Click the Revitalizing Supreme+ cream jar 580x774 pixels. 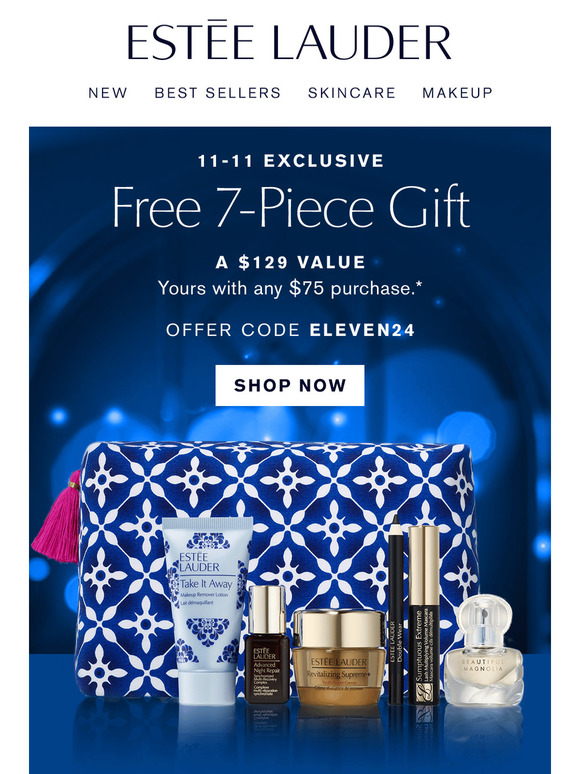click(338, 655)
